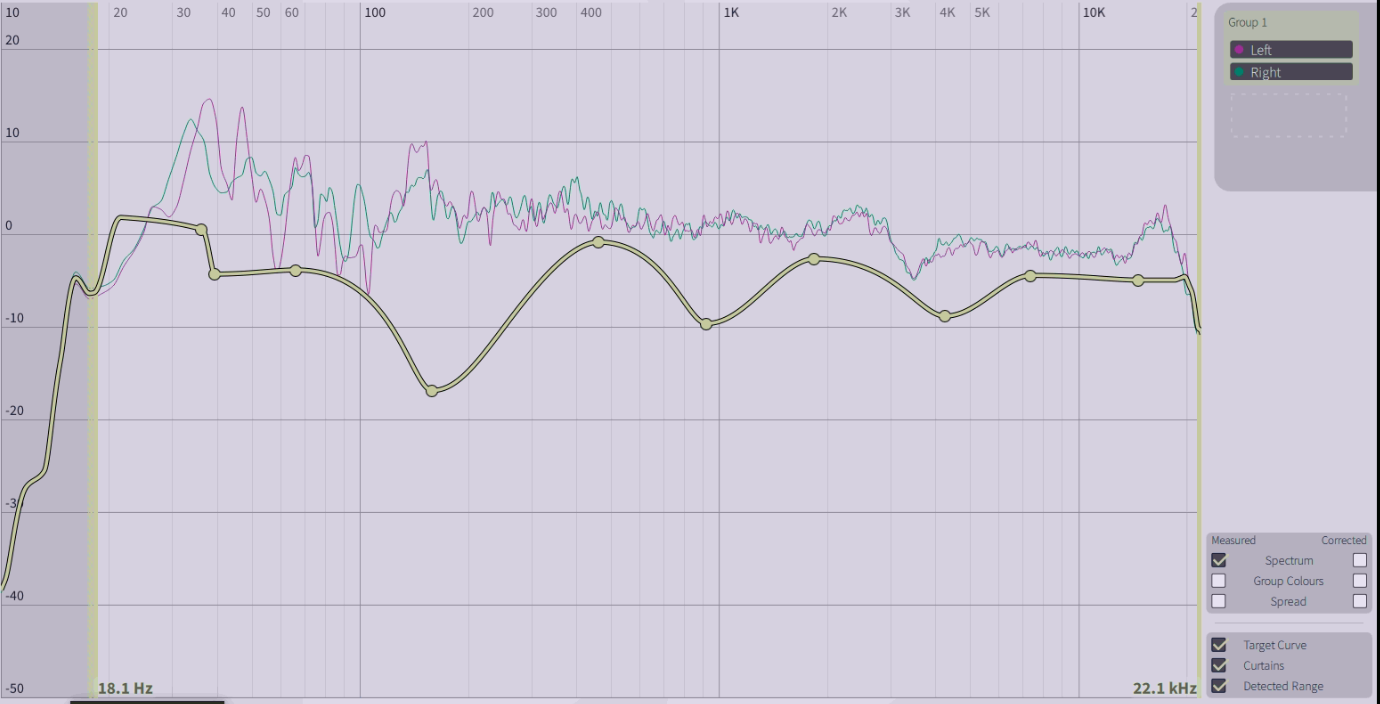Uncheck the Measured Spectrum checkbox
The image size is (1380, 704).
tap(1218, 560)
